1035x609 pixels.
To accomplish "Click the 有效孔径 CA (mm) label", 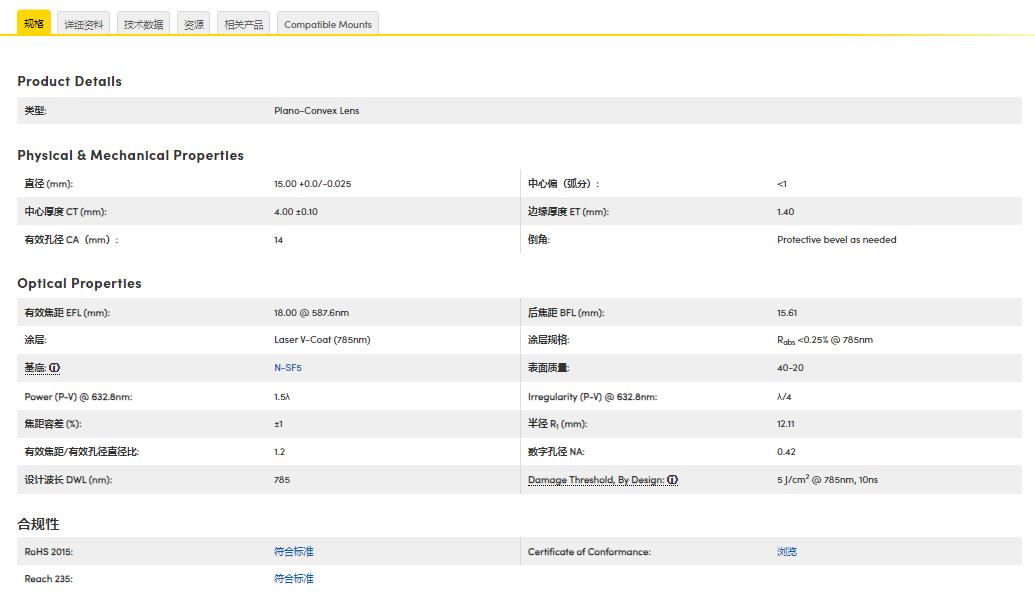I will (71, 240).
